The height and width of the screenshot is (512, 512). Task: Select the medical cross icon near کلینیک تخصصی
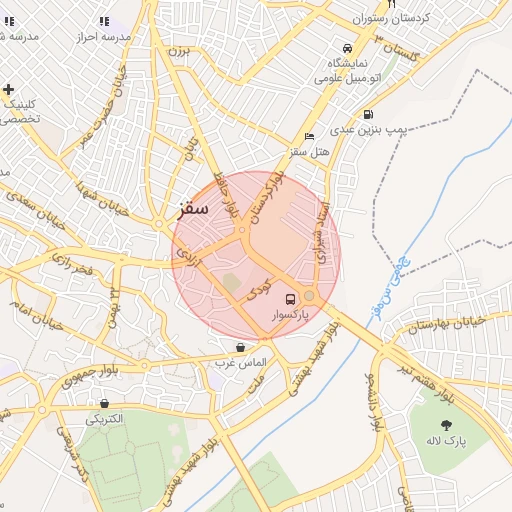coord(8,89)
